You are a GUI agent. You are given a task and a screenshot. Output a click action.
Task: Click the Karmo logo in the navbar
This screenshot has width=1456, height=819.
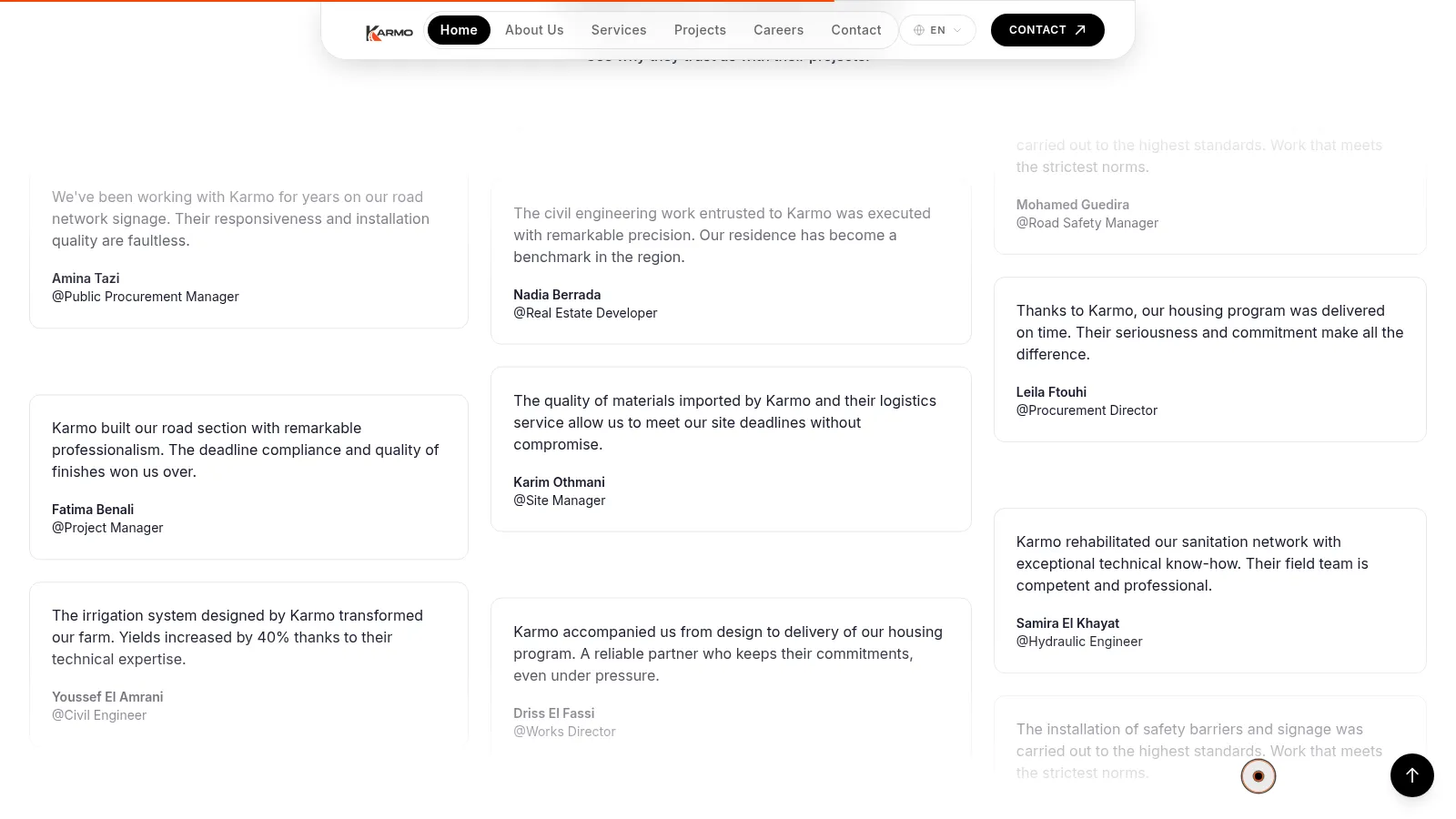pyautogui.click(x=389, y=32)
